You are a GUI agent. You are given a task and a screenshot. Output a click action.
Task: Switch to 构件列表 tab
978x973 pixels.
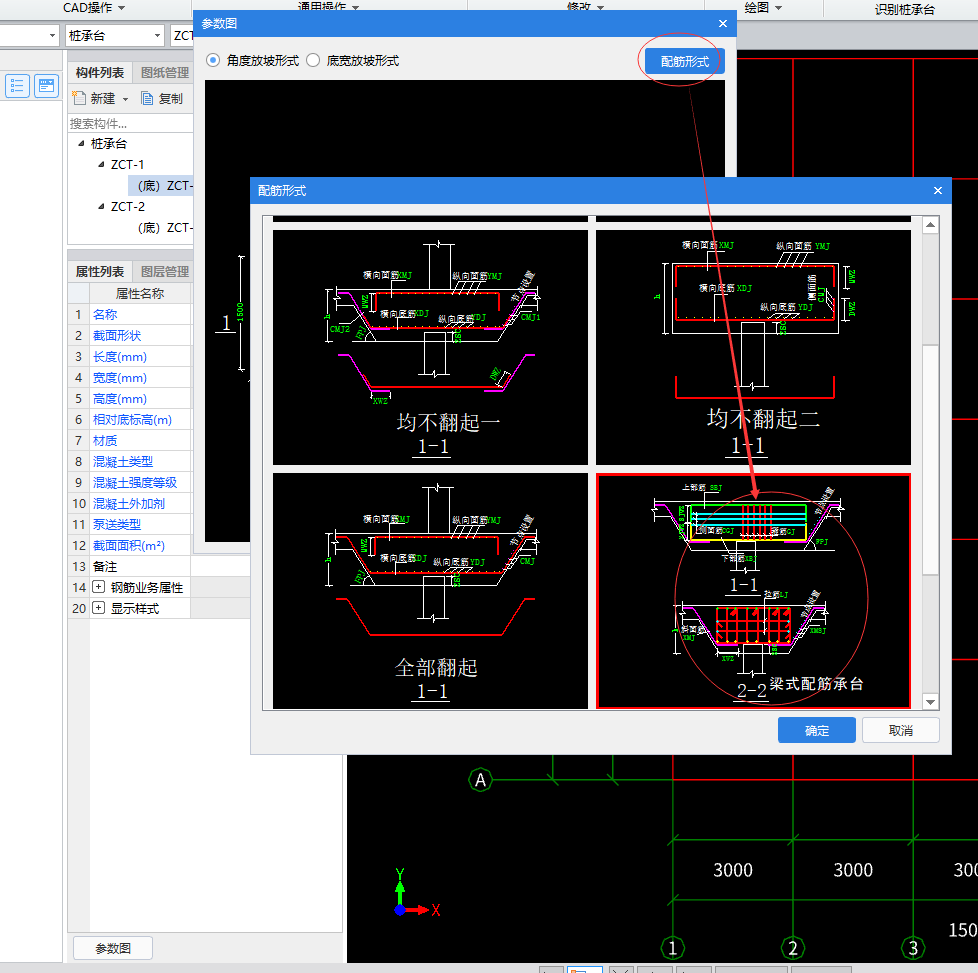click(100, 73)
